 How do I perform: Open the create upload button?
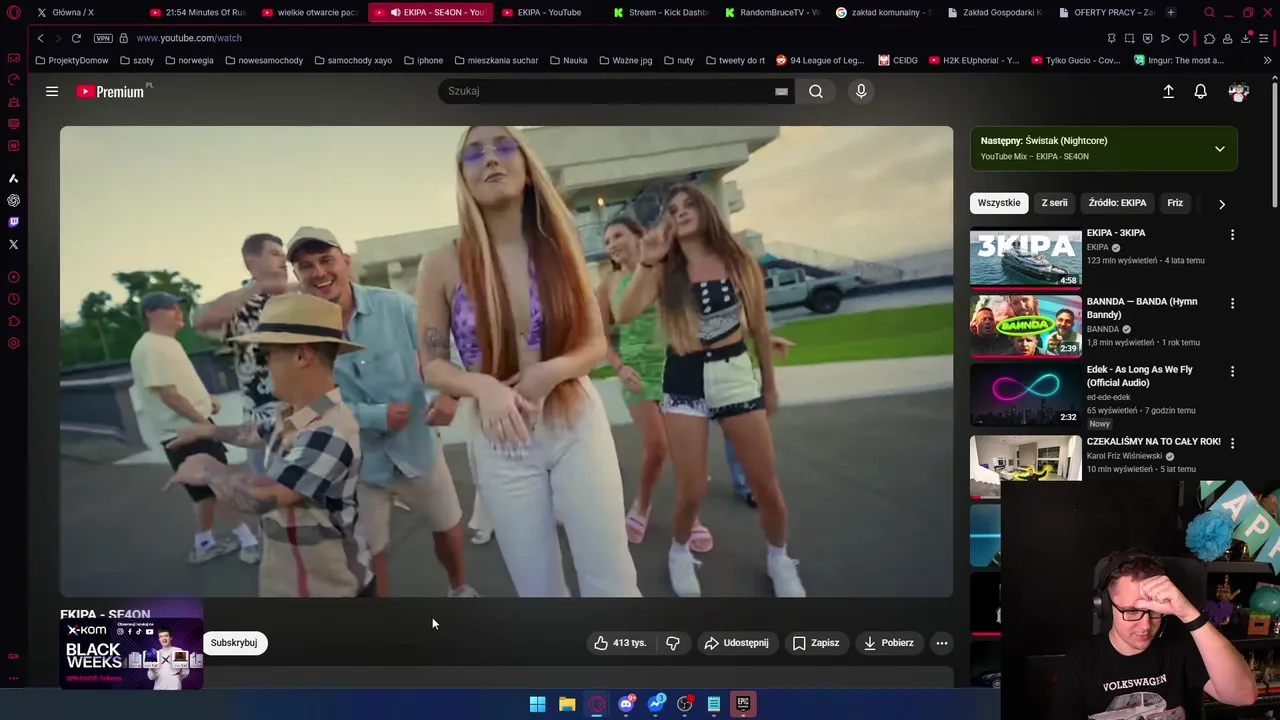point(1168,91)
